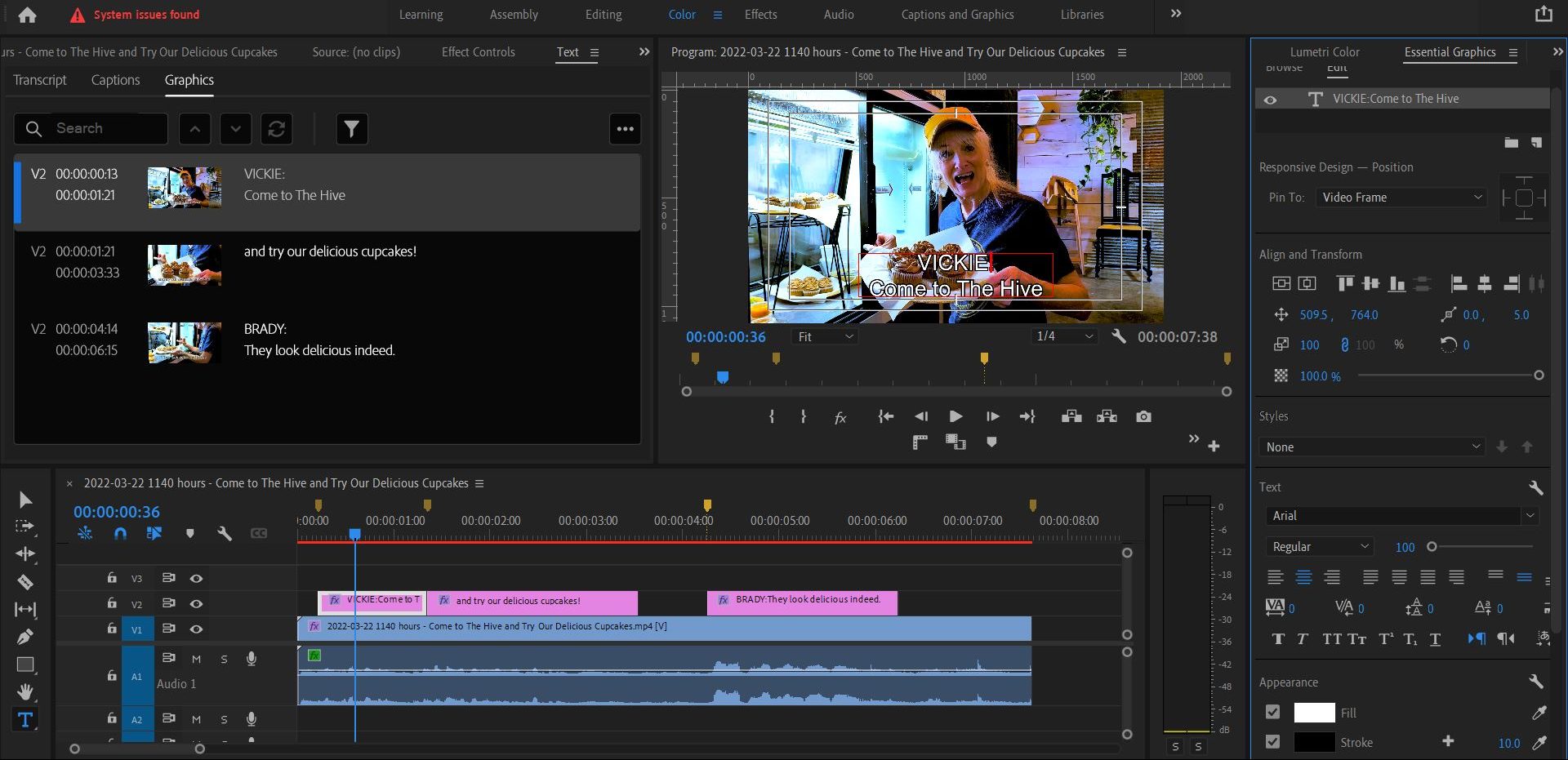Click black Stroke color swatch
The height and width of the screenshot is (760, 1568).
(x=1314, y=742)
